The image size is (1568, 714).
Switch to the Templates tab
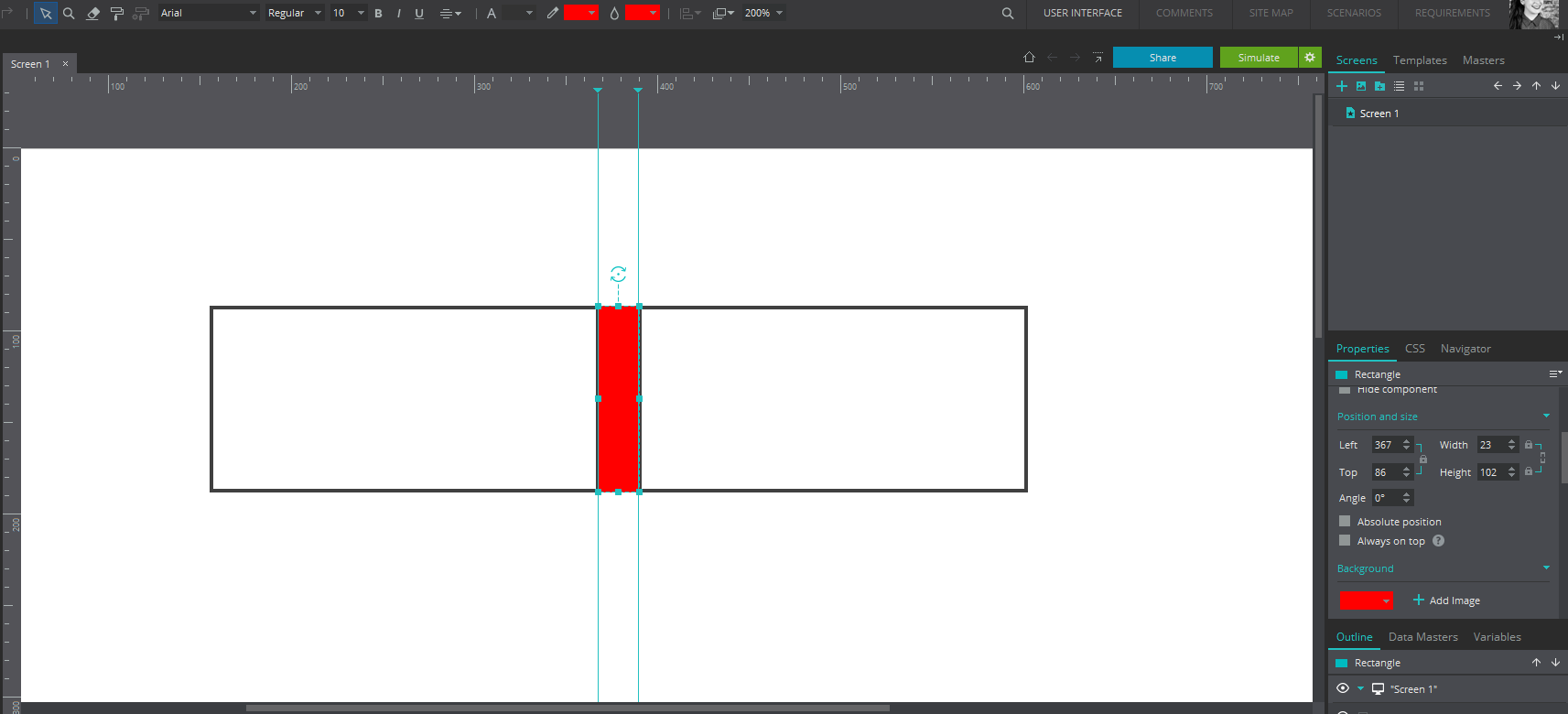(x=1420, y=60)
